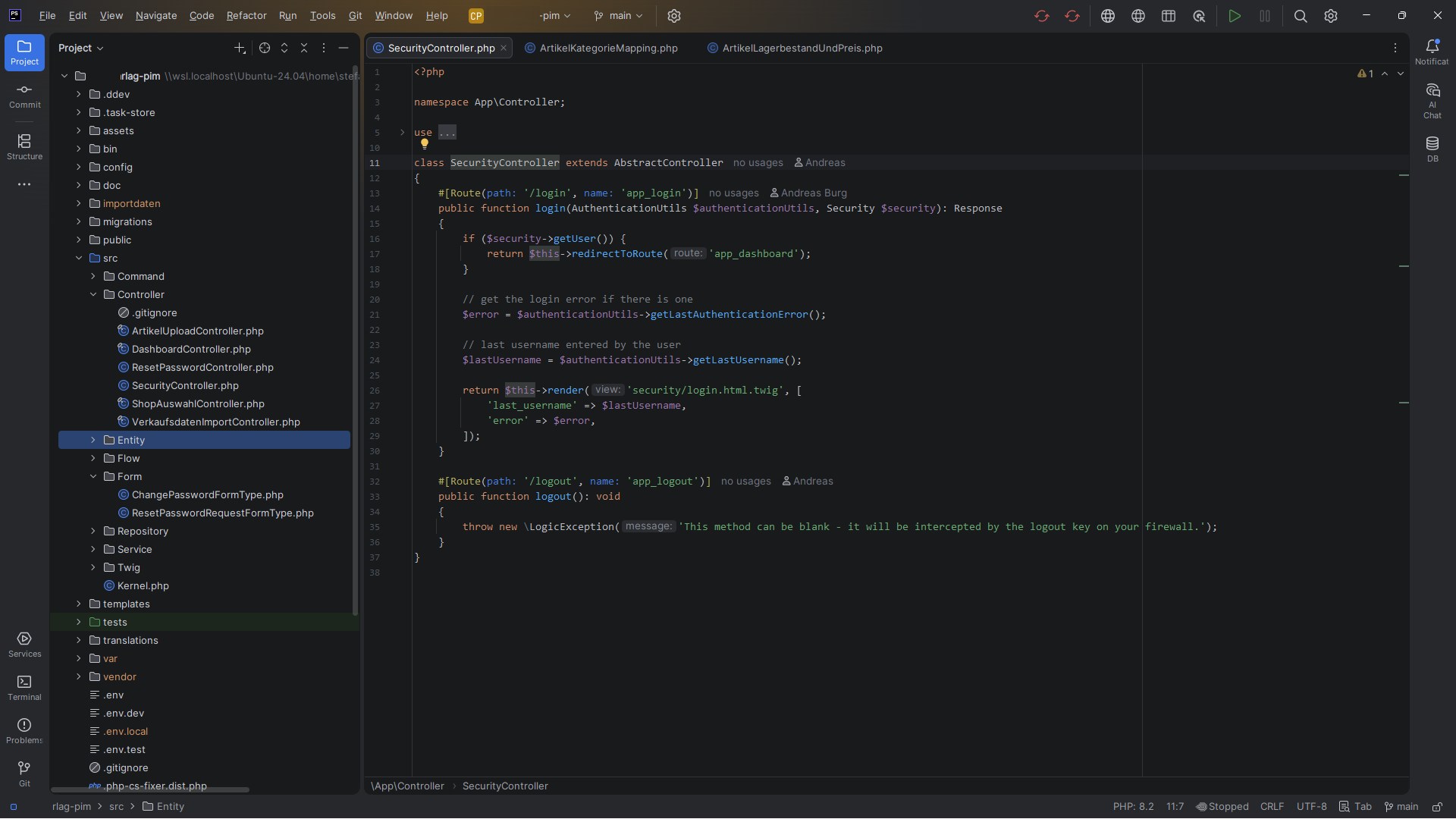
Task: Select opened file target icon in Project panel
Action: pos(265,48)
